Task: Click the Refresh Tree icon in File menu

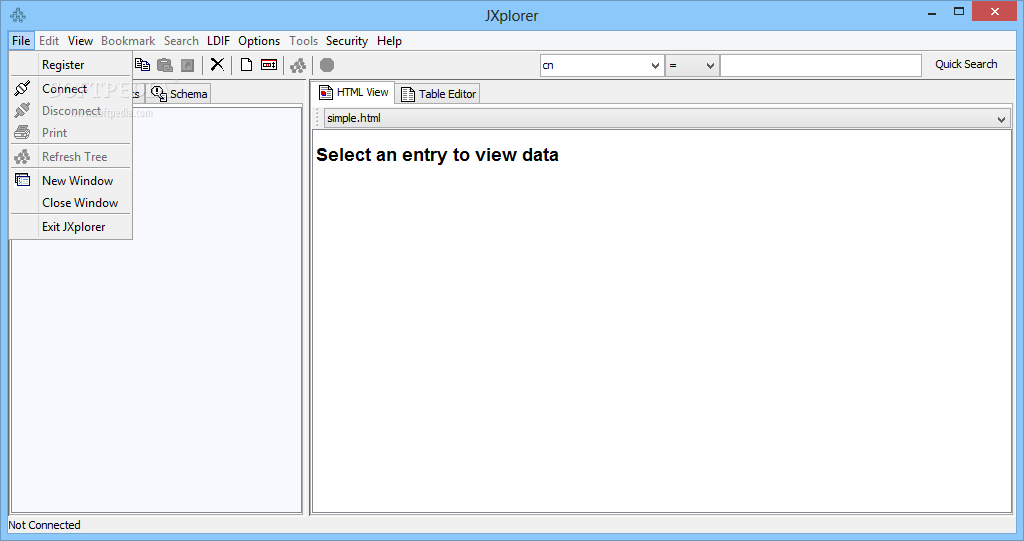Action: [x=22, y=157]
